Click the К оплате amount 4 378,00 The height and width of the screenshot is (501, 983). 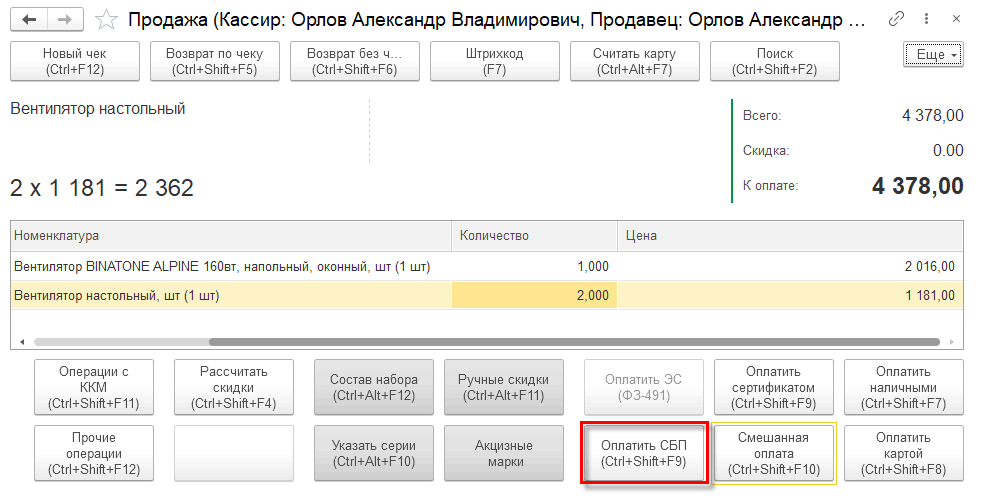pos(918,186)
